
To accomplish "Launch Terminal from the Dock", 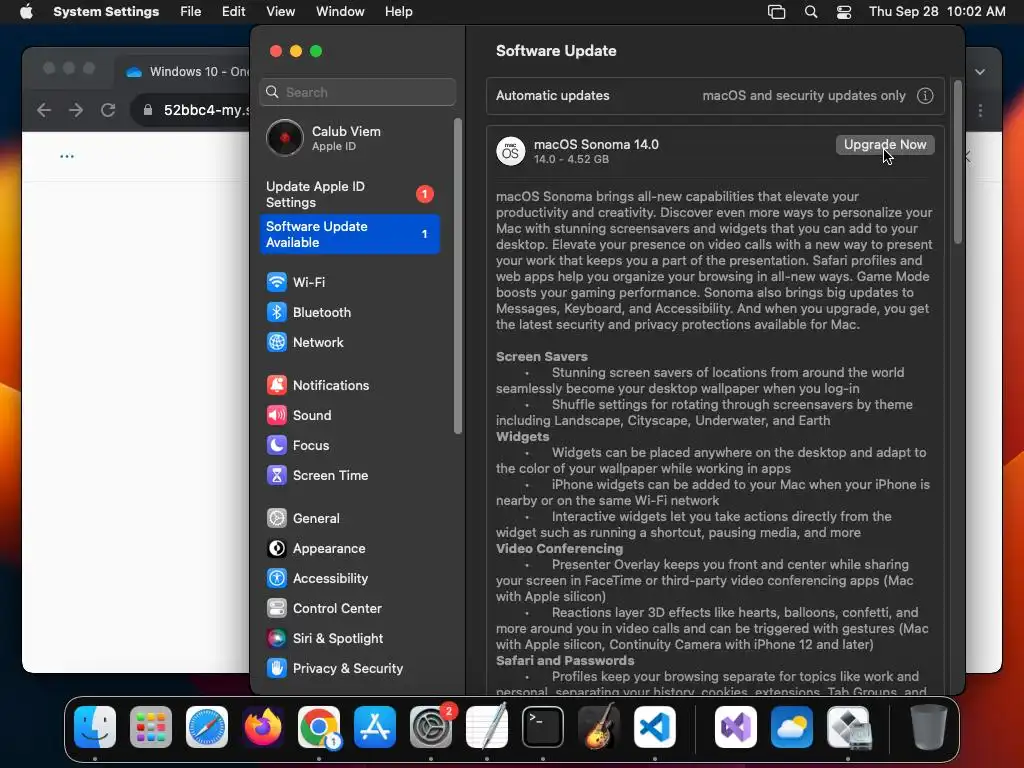I will tap(543, 727).
